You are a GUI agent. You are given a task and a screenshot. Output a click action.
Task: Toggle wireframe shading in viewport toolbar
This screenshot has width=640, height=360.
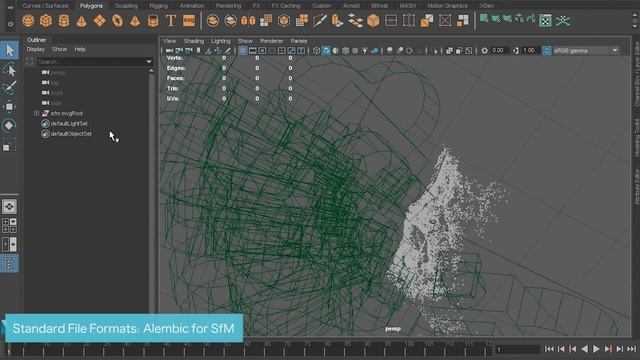coord(316,51)
